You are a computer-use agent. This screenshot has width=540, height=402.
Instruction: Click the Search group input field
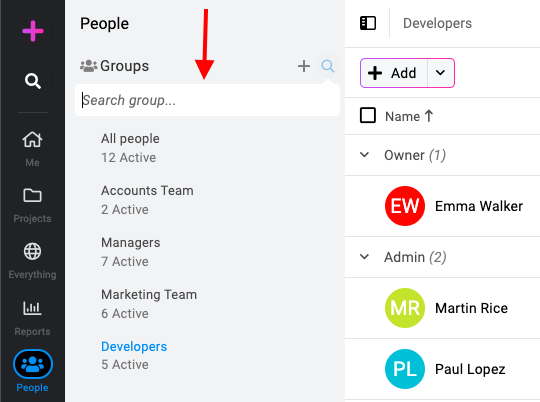pos(207,100)
